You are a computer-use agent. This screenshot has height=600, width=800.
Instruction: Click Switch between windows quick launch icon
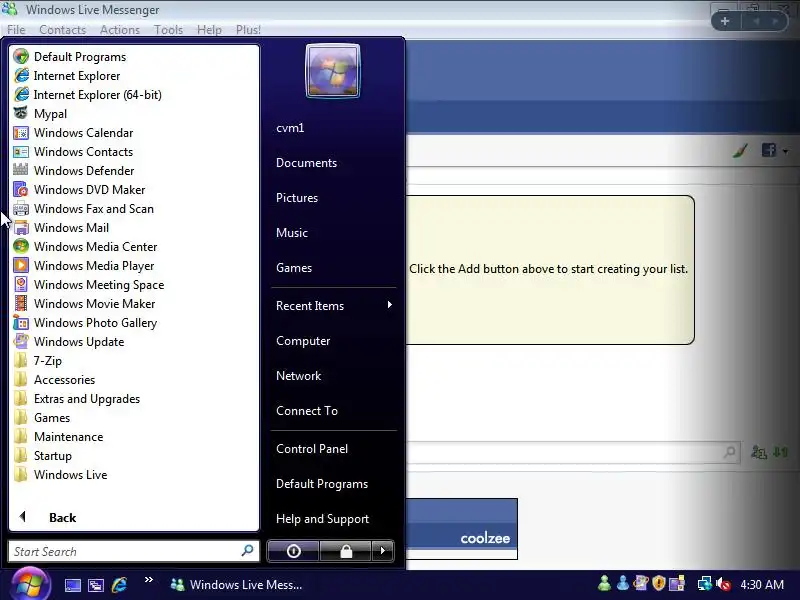[x=96, y=585]
